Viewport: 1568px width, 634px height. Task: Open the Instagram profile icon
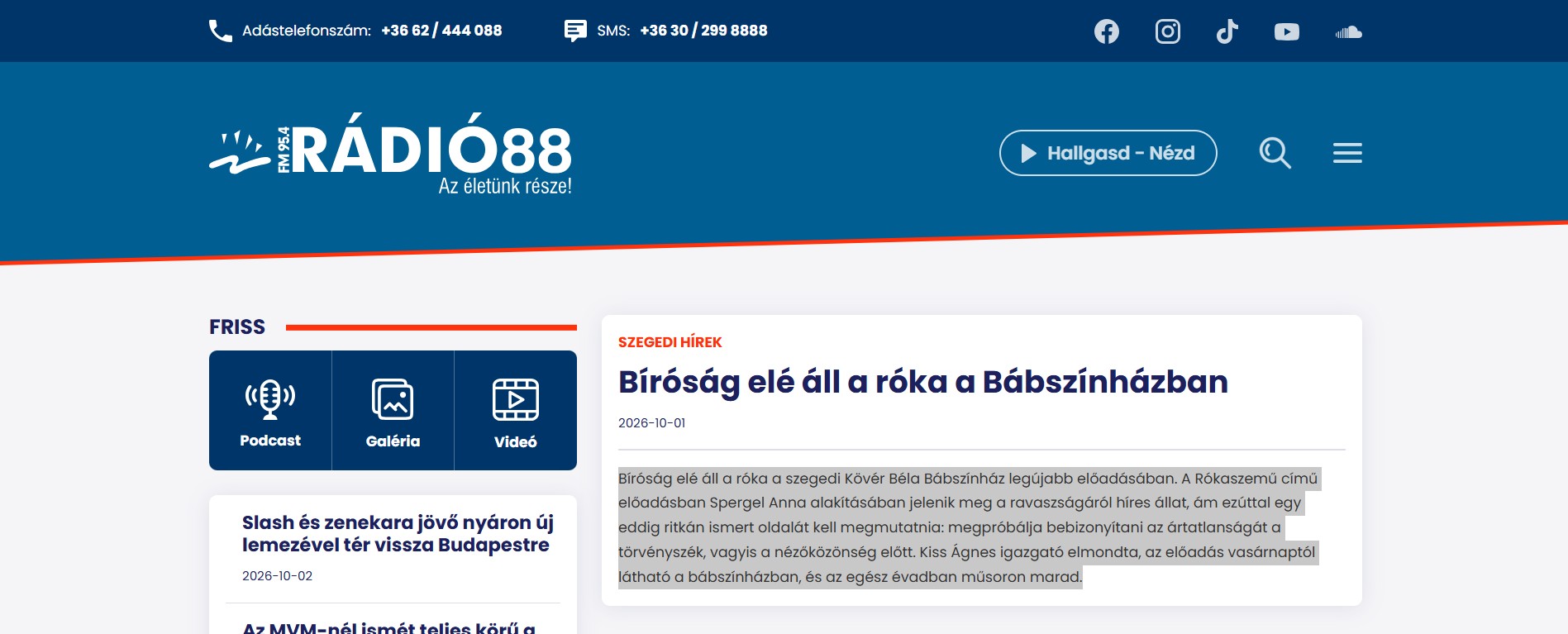pyautogui.click(x=1167, y=31)
